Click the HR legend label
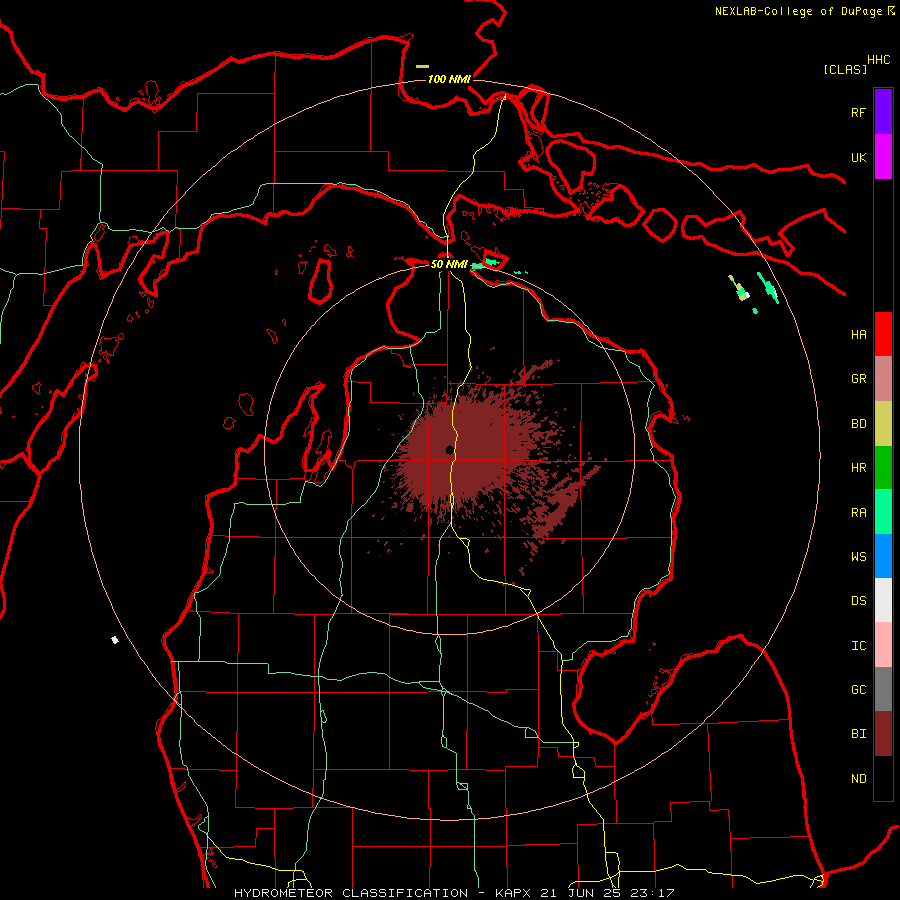 858,468
